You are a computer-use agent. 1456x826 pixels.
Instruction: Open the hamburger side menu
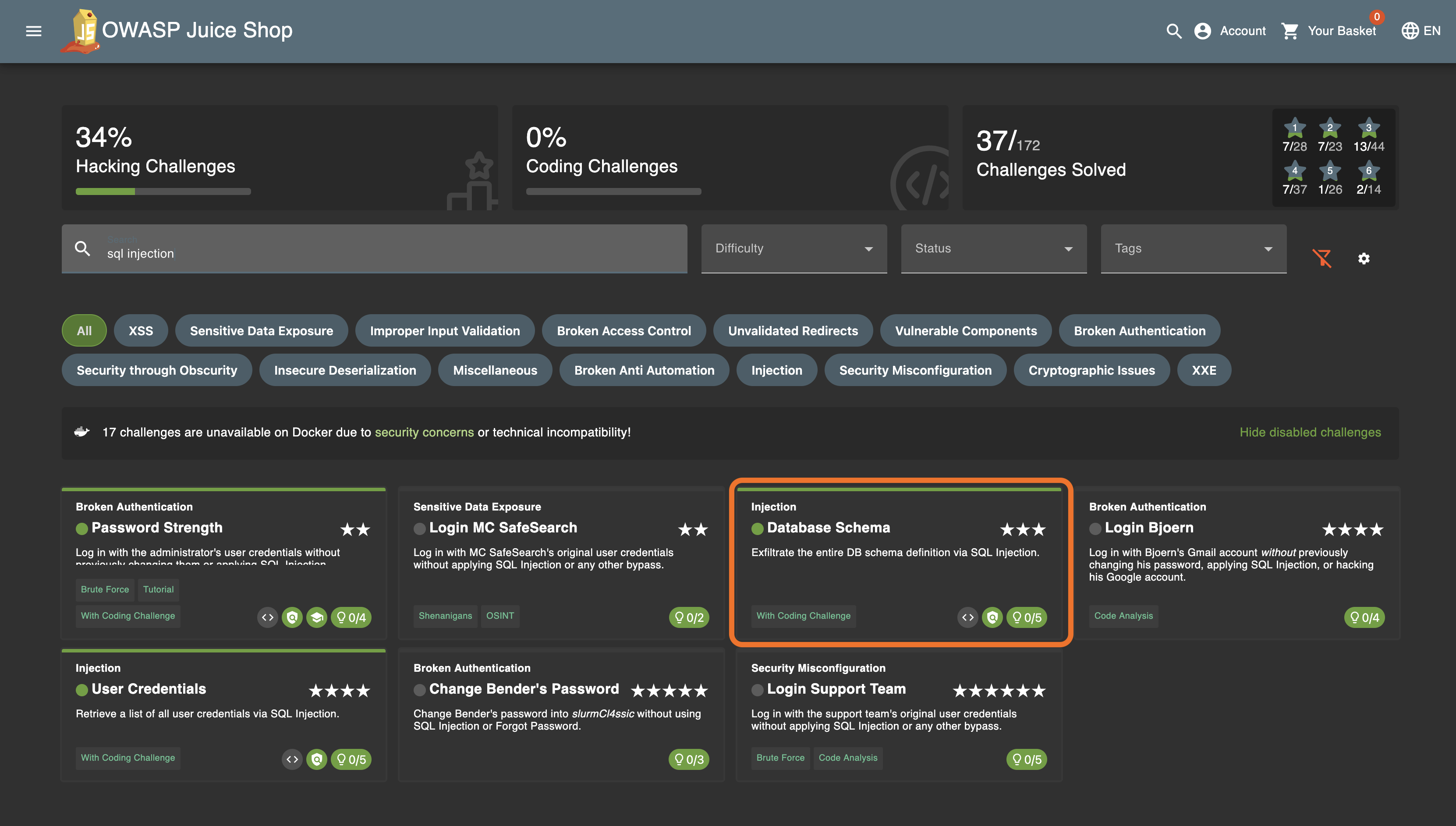[x=33, y=31]
